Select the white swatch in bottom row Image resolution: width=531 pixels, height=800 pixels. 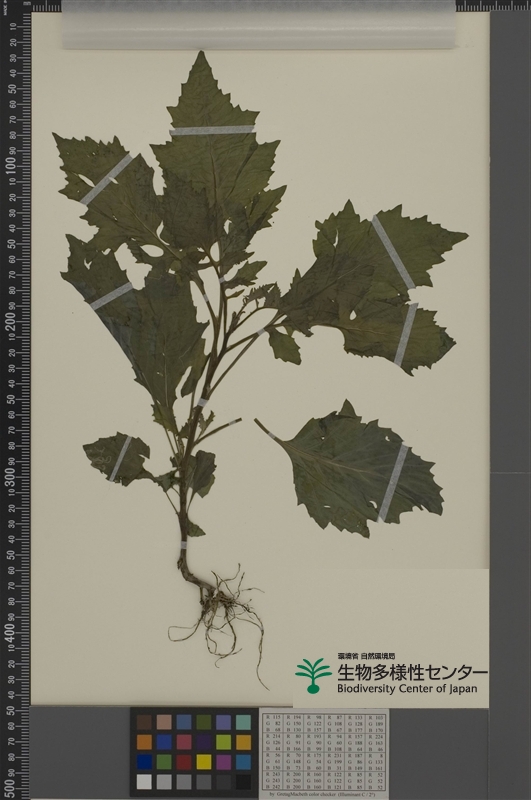pos(144,781)
